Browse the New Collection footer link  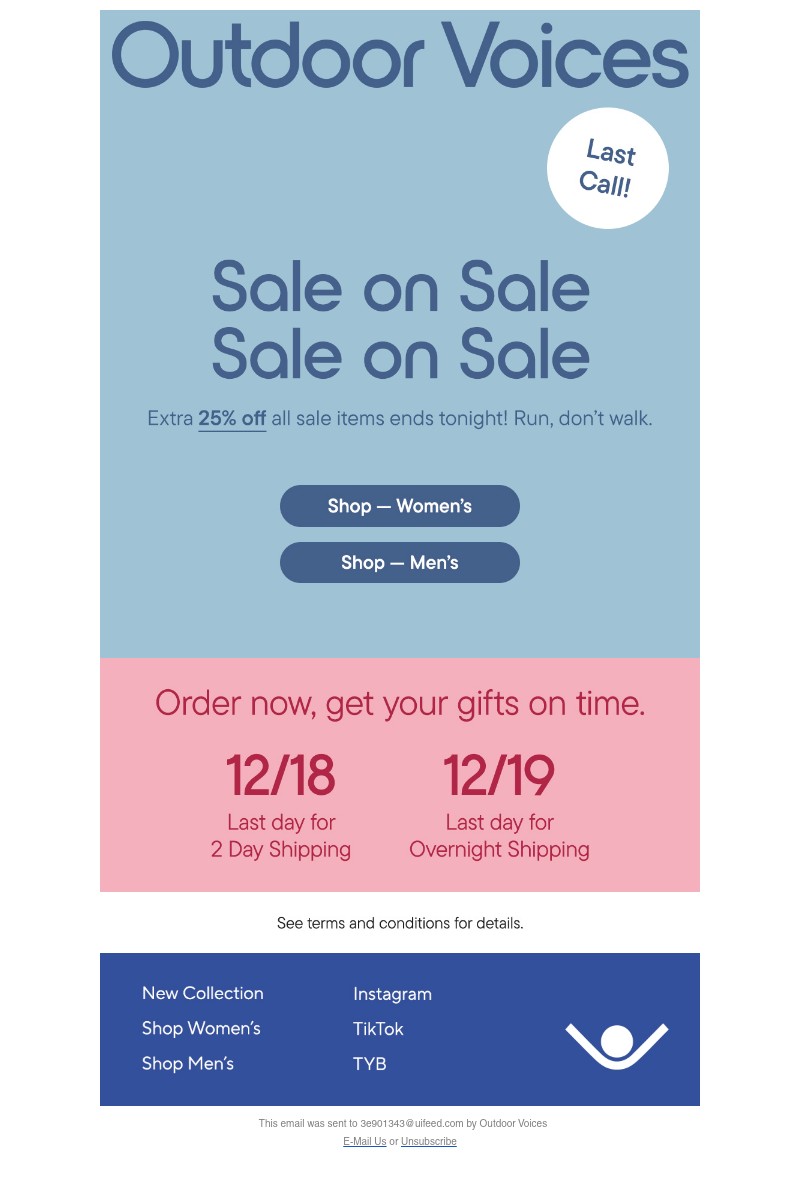point(202,993)
